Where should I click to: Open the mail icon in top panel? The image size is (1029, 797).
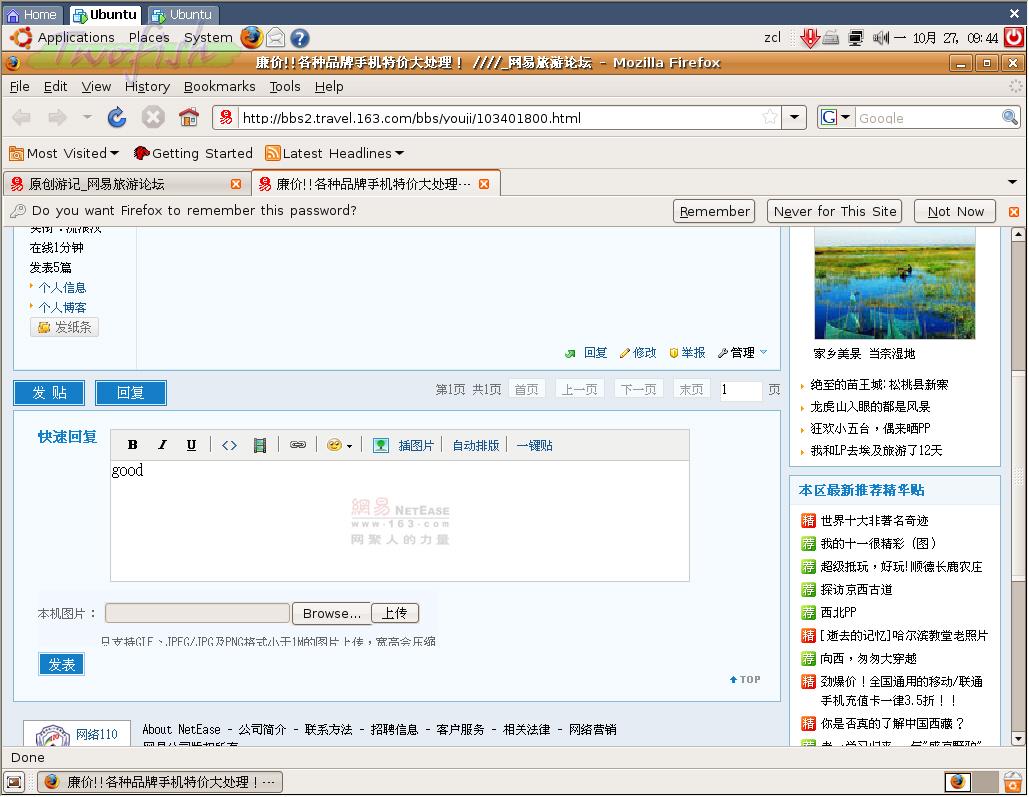pos(276,38)
